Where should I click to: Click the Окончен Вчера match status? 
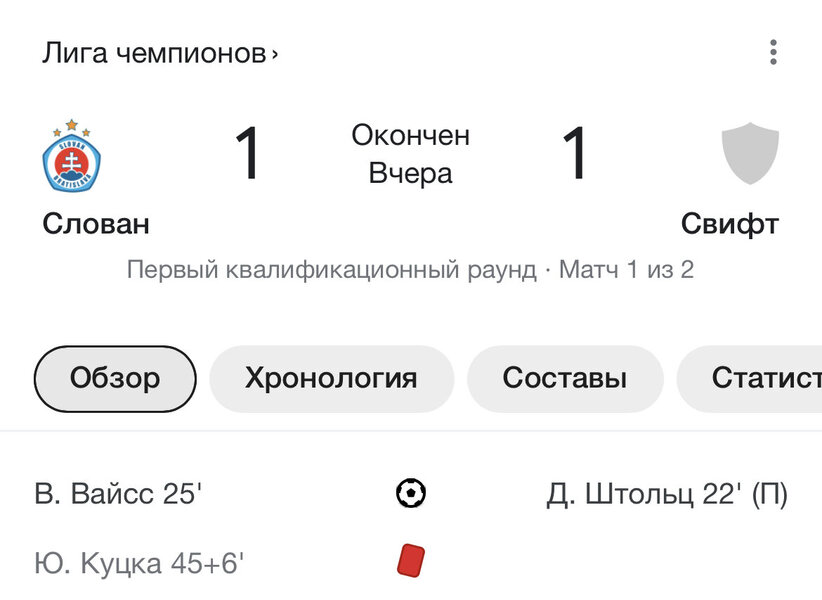(x=410, y=154)
